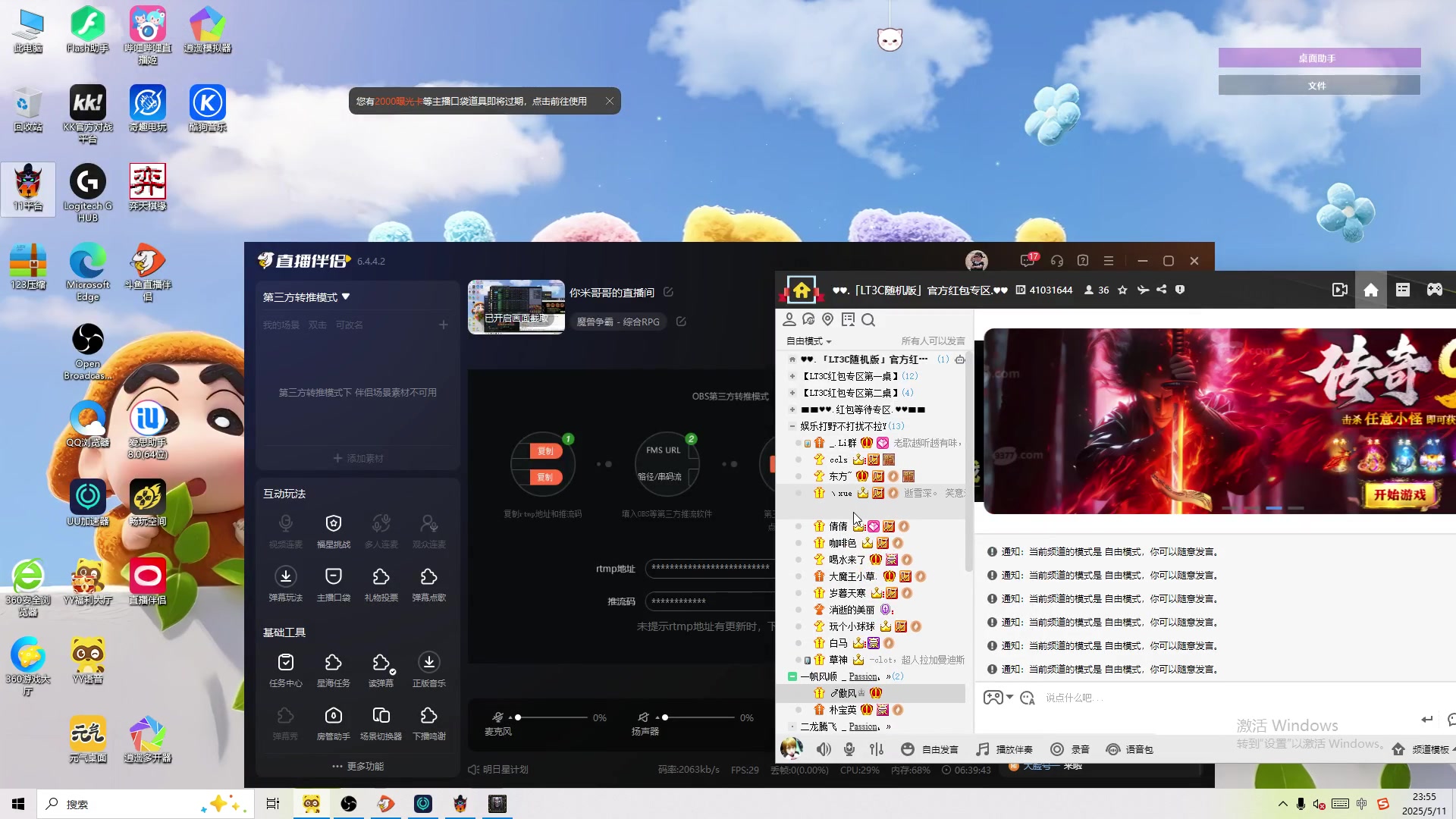This screenshot has width=1456, height=819.
Task: Open 主播口袋 tool
Action: click(333, 584)
